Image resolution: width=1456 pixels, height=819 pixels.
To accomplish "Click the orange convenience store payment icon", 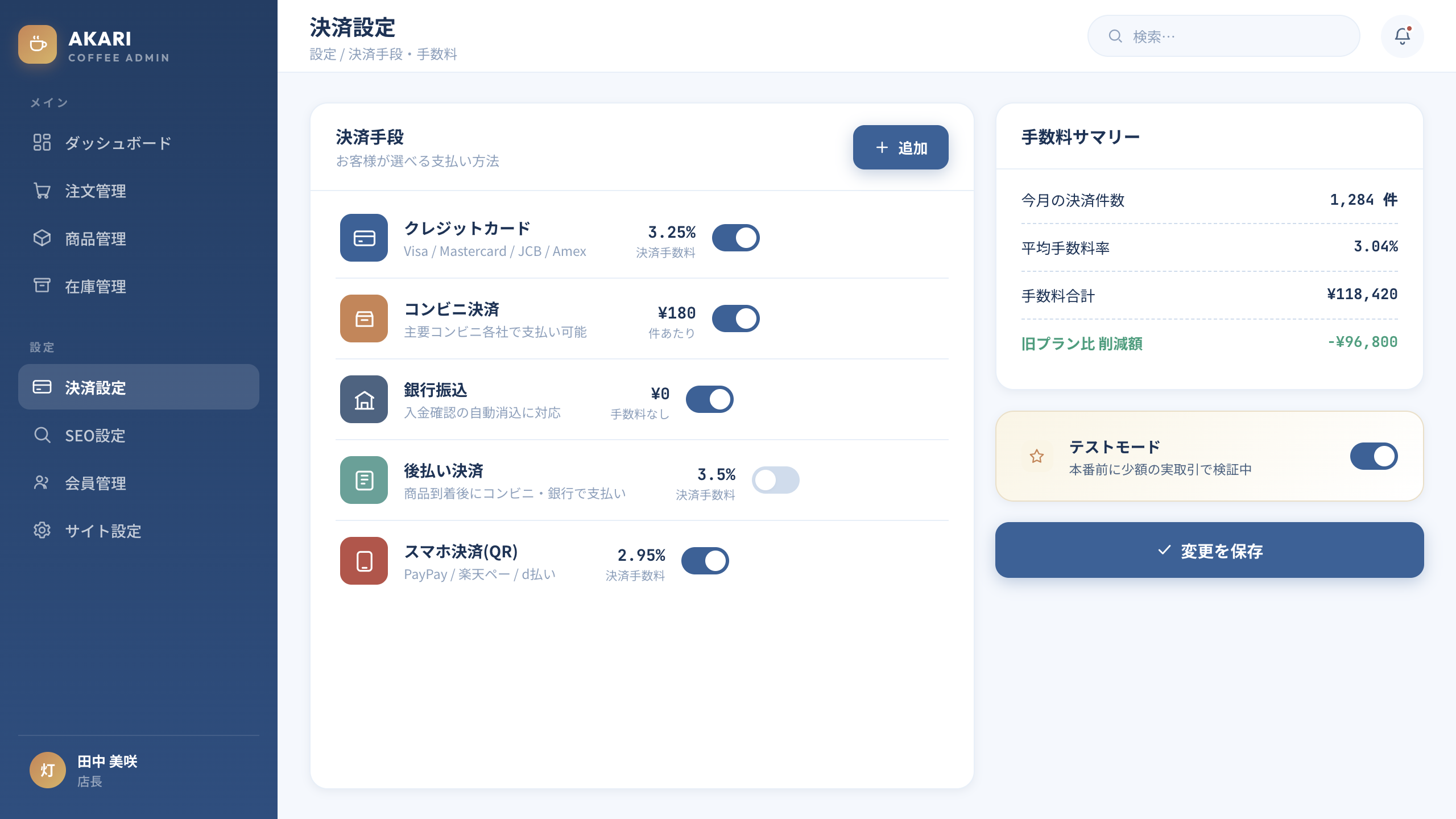I will point(364,318).
